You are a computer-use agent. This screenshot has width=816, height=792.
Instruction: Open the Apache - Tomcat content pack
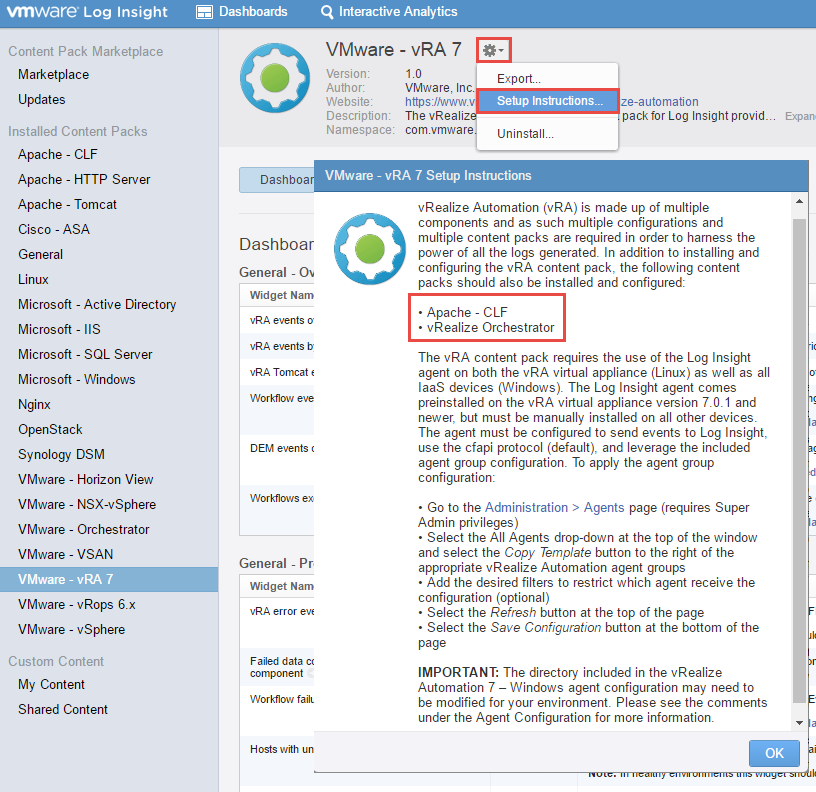67,204
